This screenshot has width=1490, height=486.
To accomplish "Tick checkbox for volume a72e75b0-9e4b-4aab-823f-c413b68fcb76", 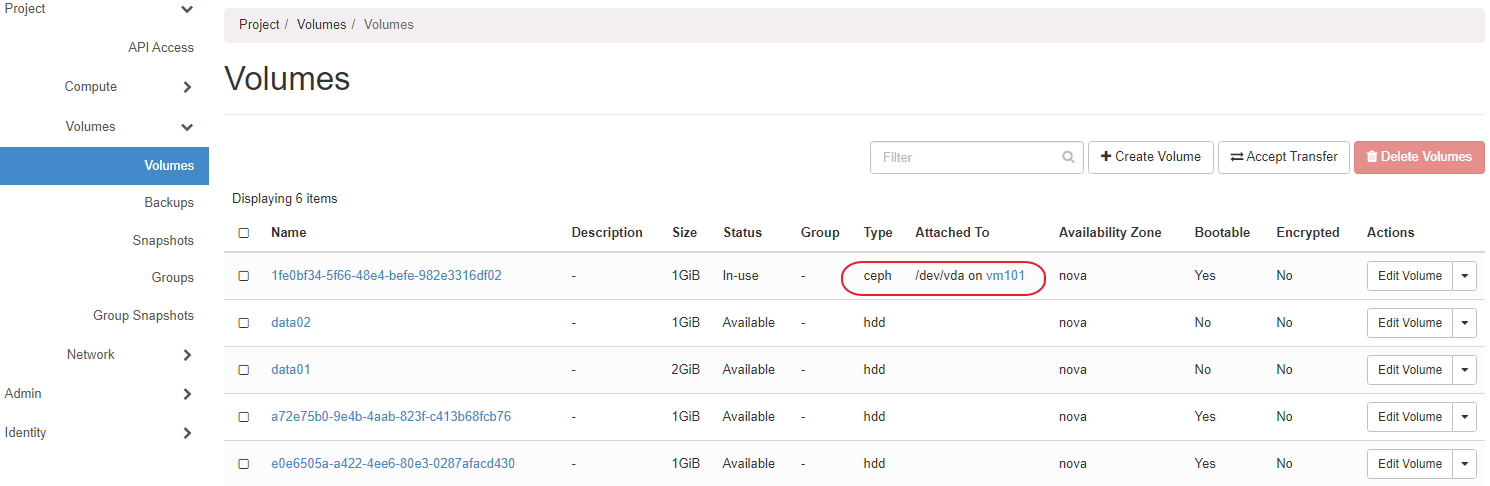I will (244, 417).
